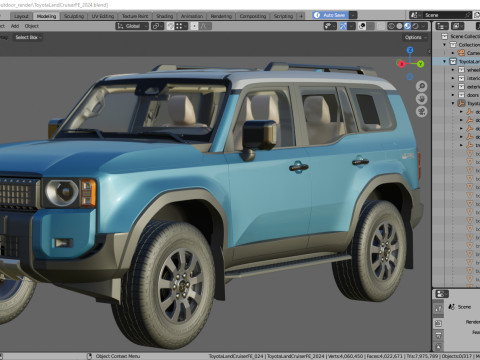Switch to the Rendering workspace tab
Screen dimensions: 480x360
pyautogui.click(x=221, y=16)
